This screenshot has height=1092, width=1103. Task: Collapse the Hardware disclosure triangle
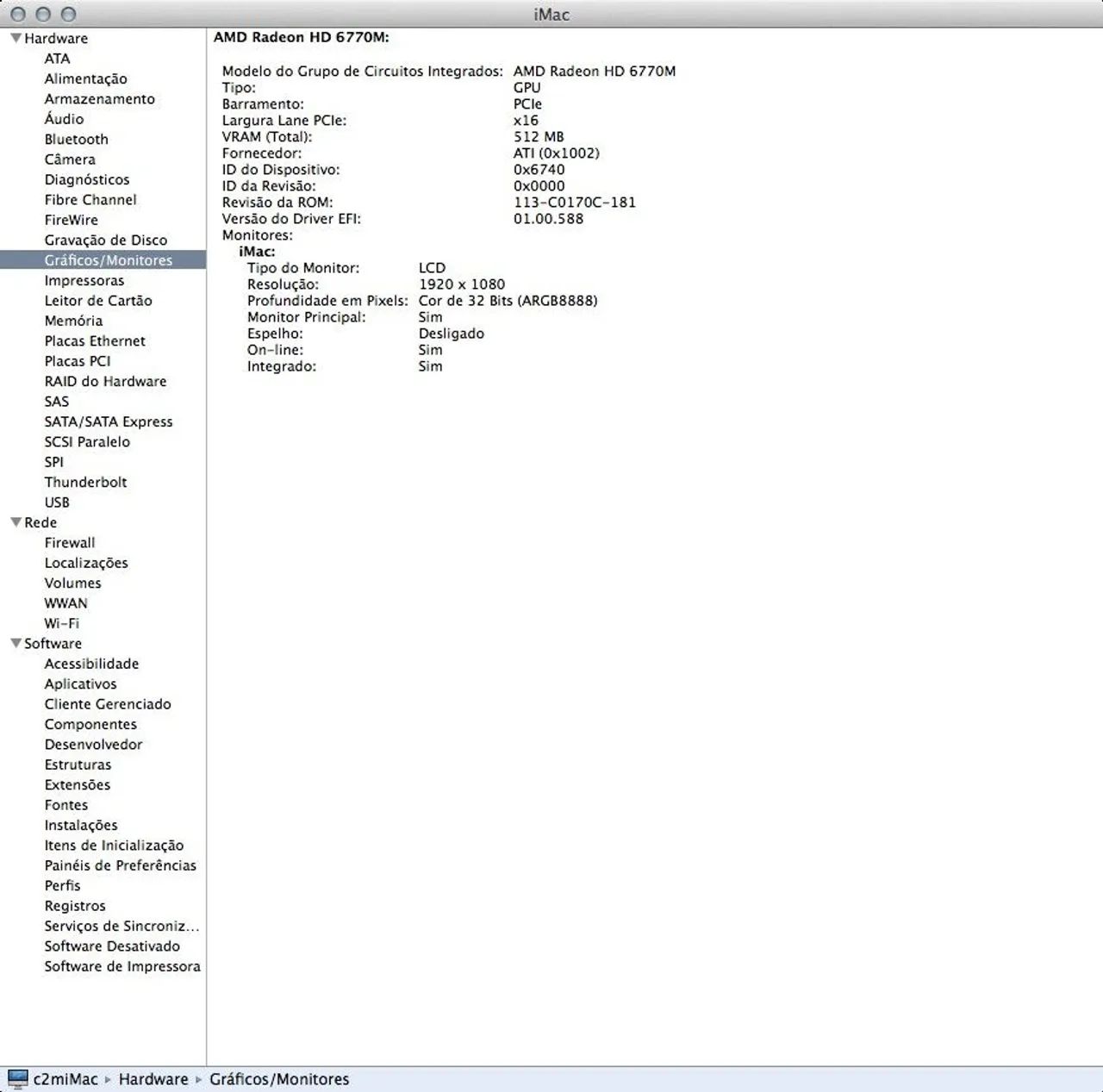16,38
